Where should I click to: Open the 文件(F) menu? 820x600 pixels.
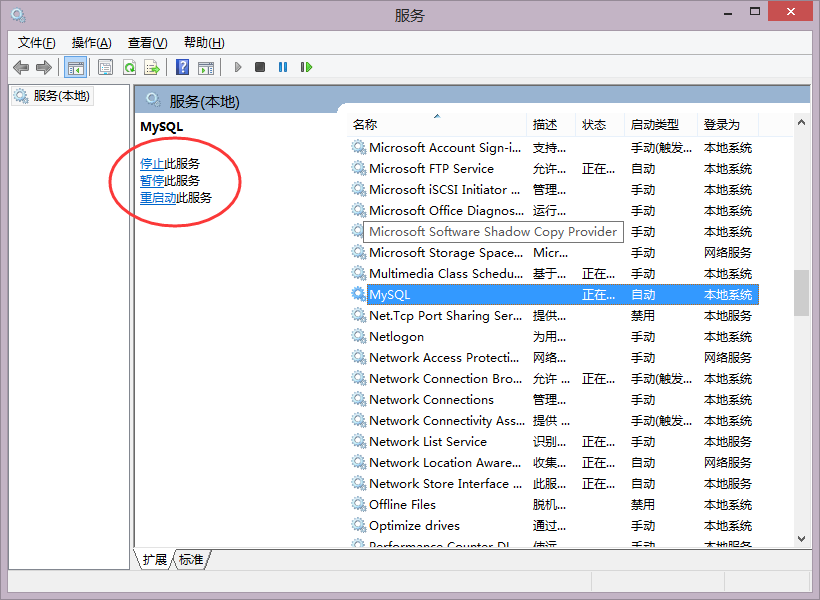(37, 43)
